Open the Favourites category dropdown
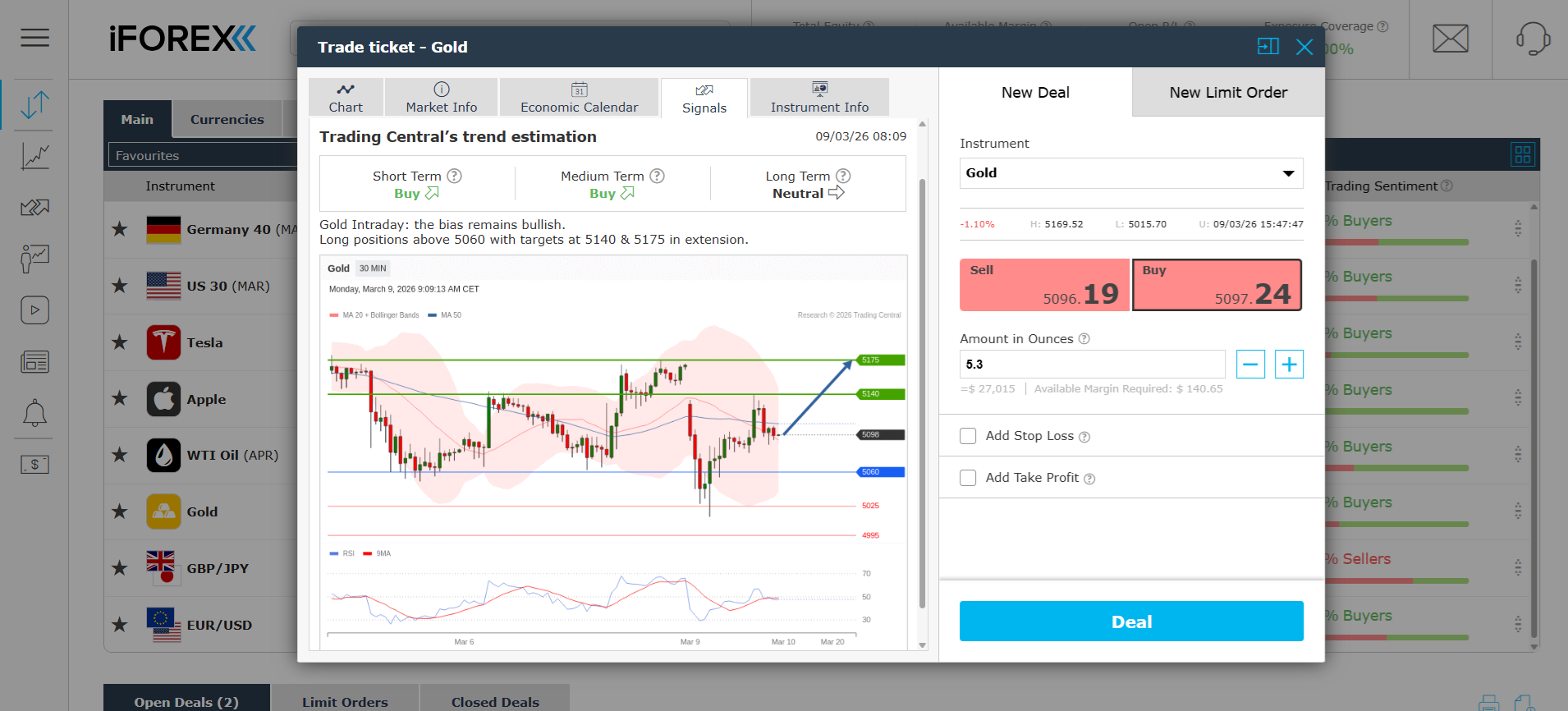The image size is (1568, 711). tap(203, 155)
